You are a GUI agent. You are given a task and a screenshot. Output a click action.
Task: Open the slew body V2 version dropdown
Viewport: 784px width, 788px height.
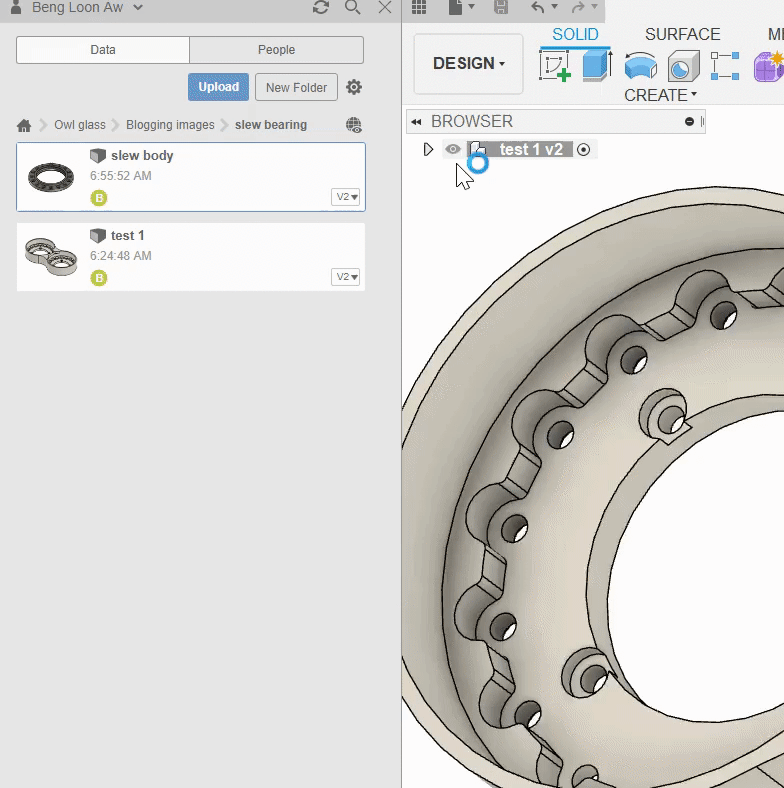pyautogui.click(x=345, y=197)
